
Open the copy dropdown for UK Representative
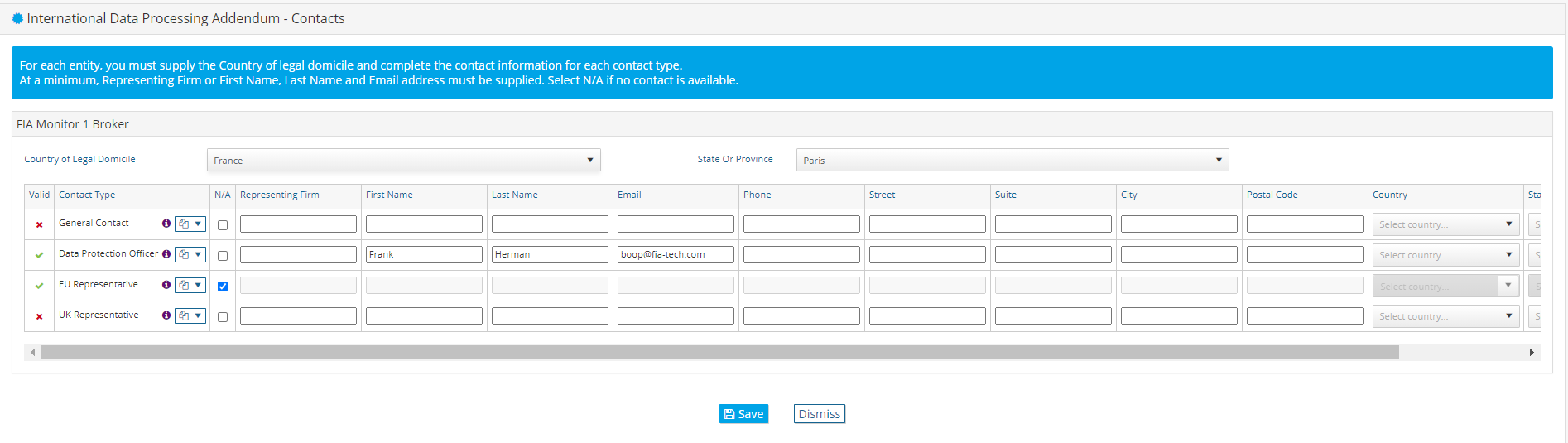coord(190,315)
